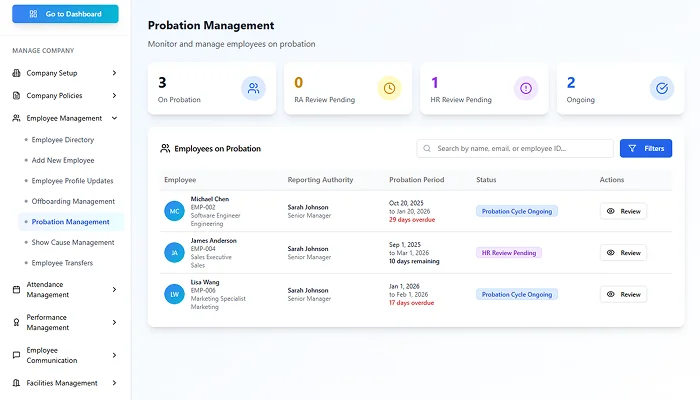Image resolution: width=700 pixels, height=400 pixels.
Task: Expand the Company Policies section
Action: point(114,96)
